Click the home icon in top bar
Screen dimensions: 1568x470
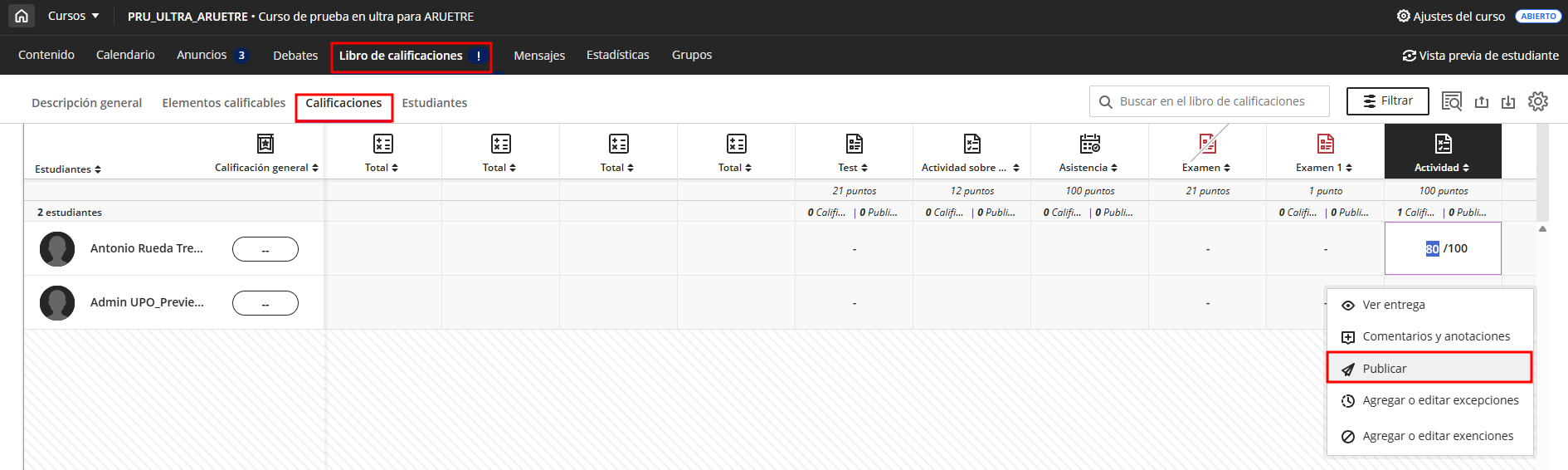coord(22,16)
